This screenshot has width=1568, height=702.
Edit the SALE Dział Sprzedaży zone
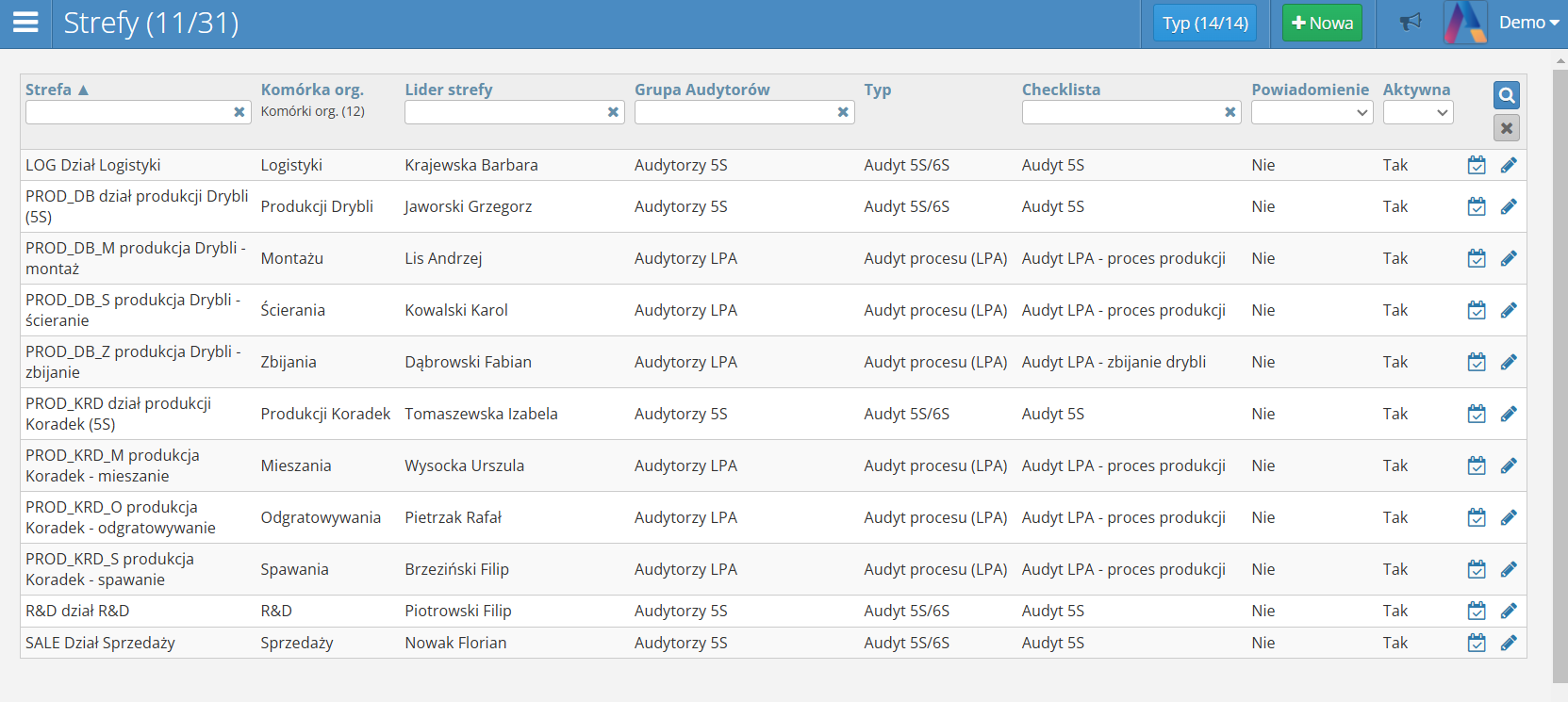pos(1509,643)
